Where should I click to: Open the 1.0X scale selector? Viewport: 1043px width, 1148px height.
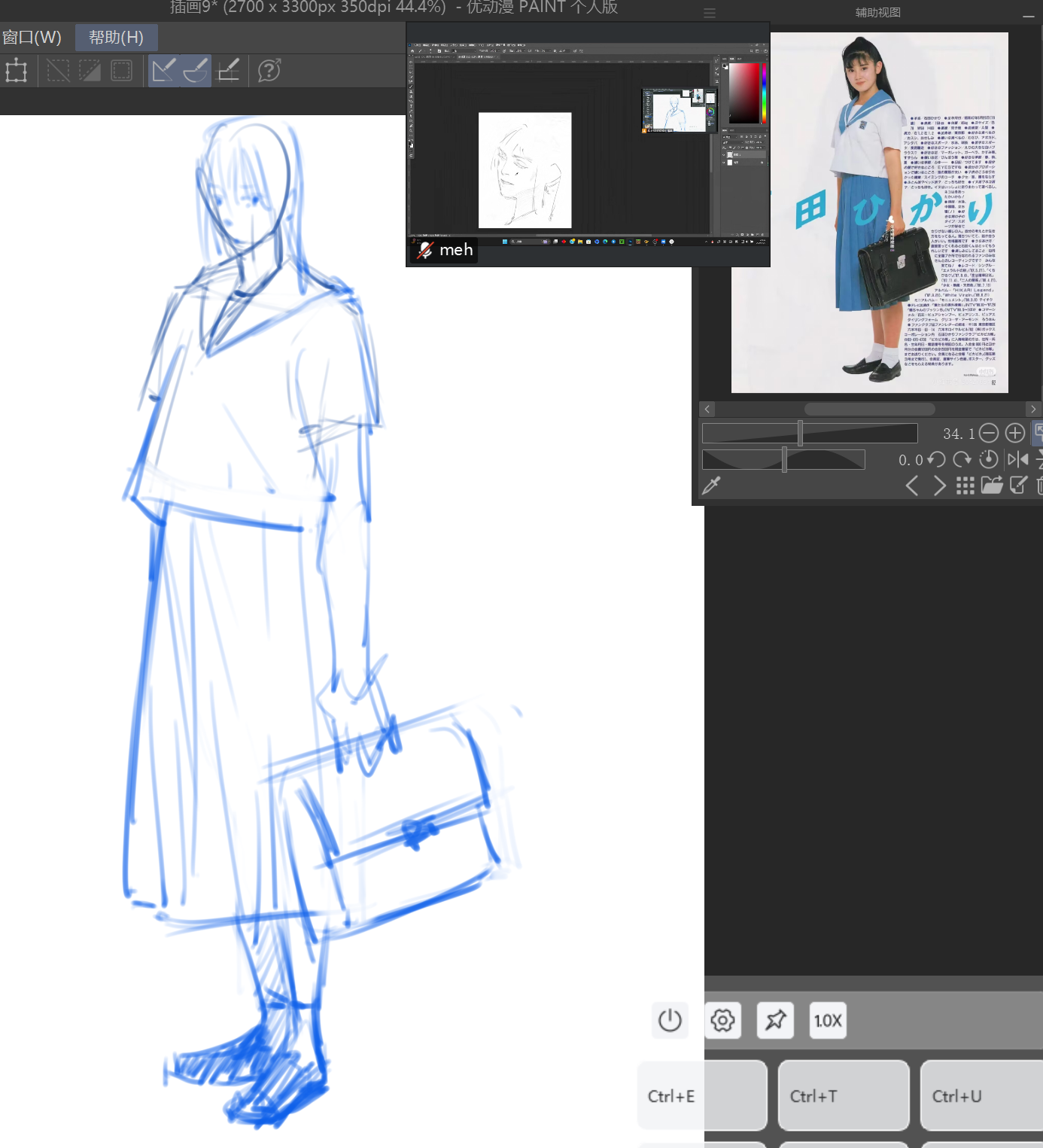[x=828, y=1021]
